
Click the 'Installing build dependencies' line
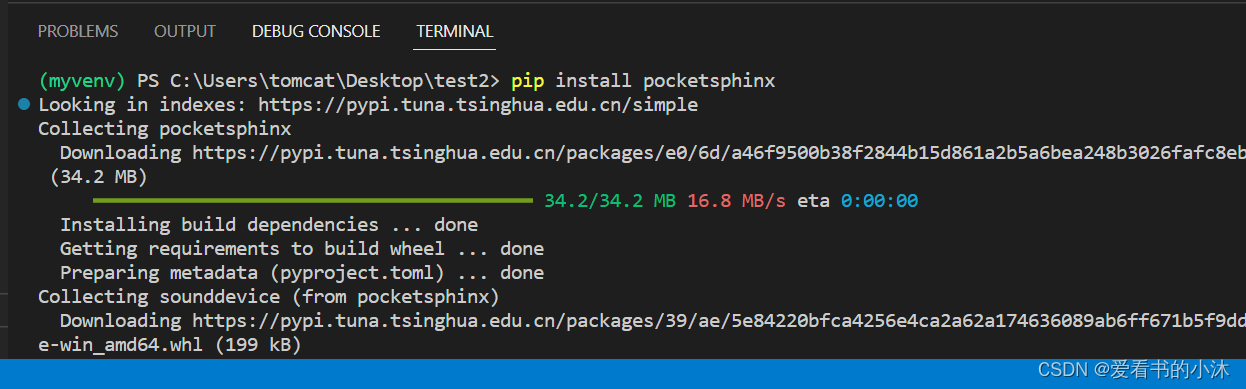coord(269,224)
